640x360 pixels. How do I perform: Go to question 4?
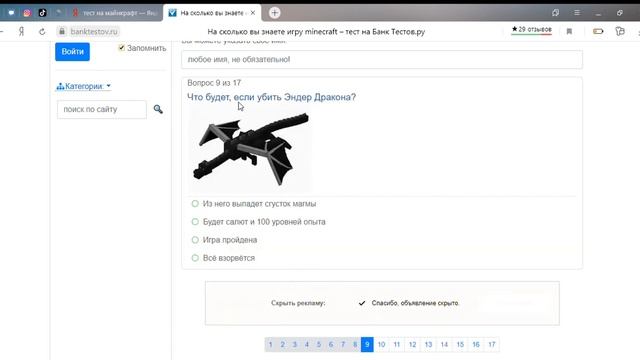307,344
